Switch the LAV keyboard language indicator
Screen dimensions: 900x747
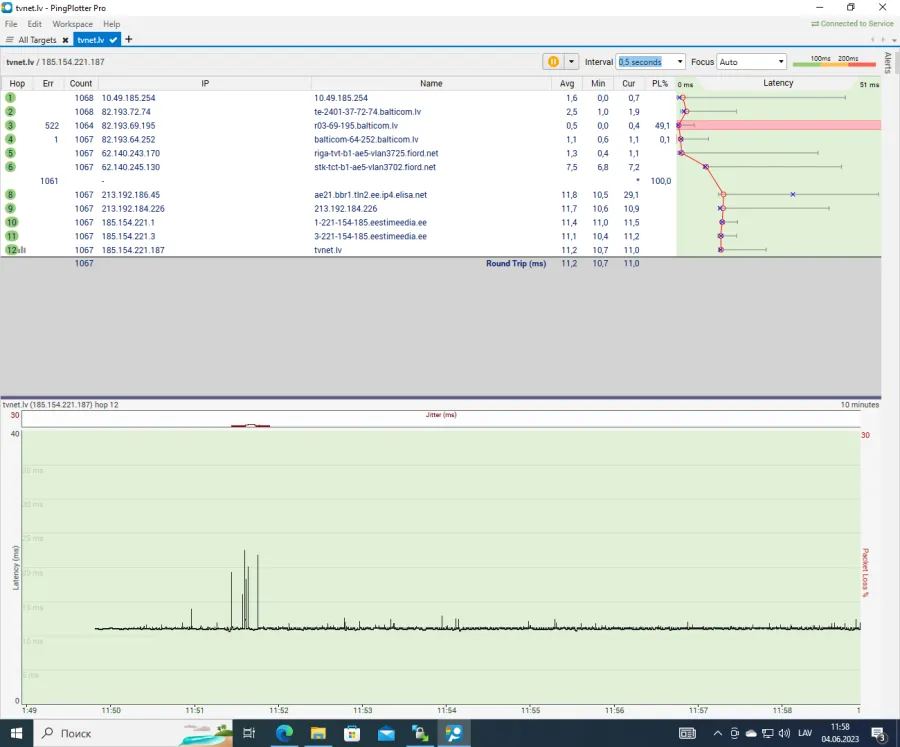(x=805, y=733)
